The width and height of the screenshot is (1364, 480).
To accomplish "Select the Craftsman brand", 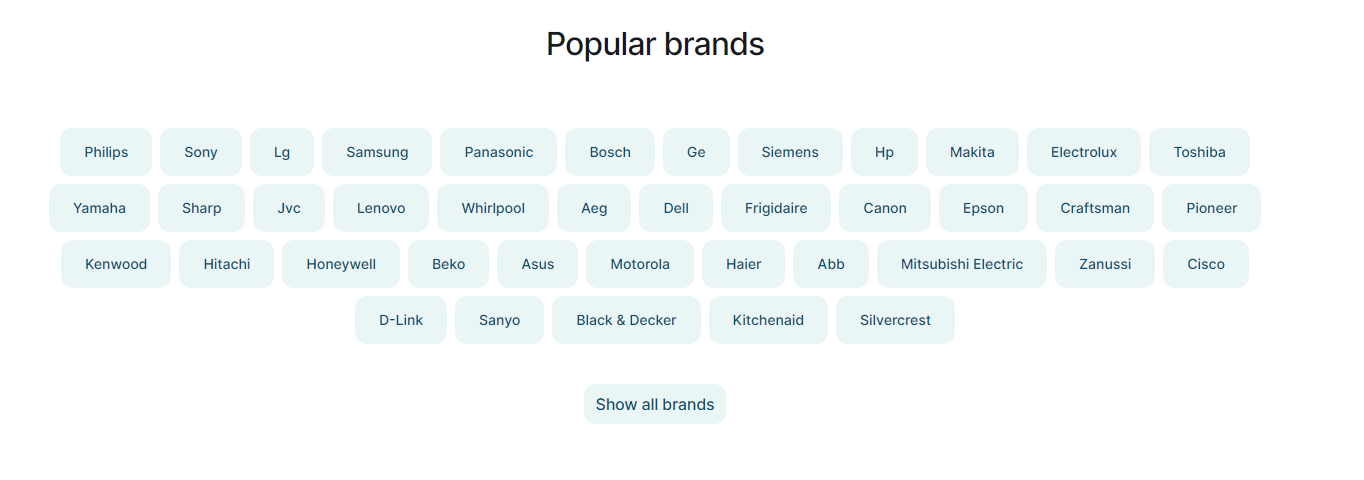I will (1095, 208).
